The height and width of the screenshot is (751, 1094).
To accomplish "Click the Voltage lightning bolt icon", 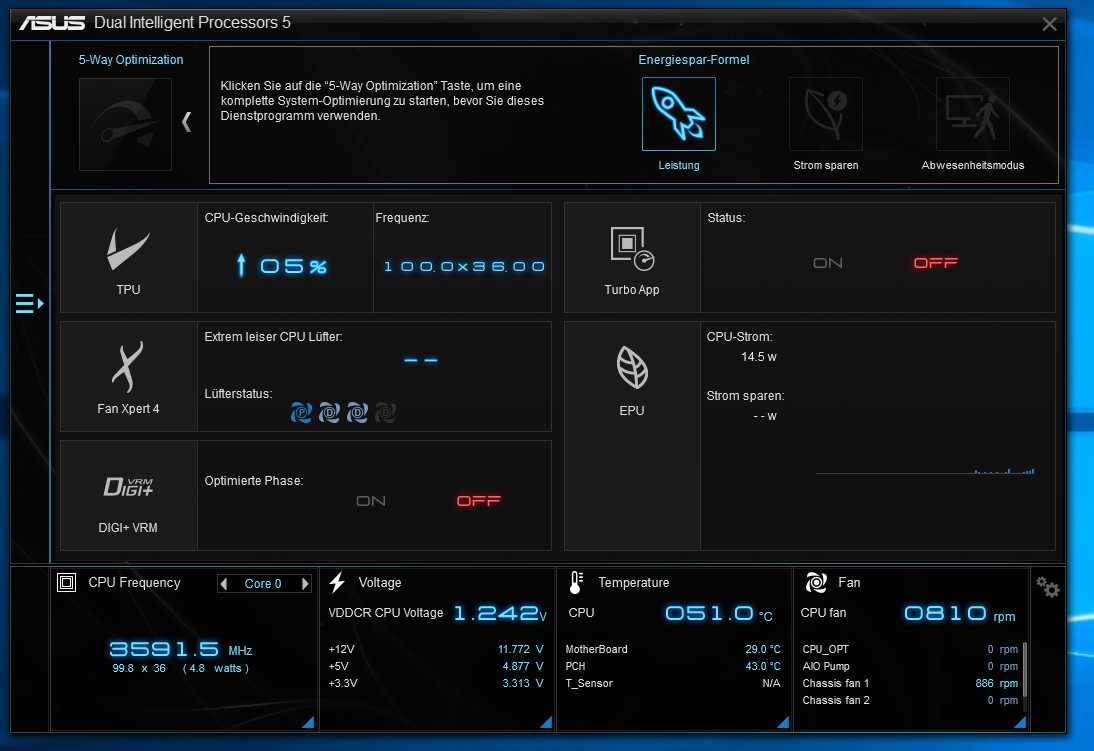I will pyautogui.click(x=337, y=582).
